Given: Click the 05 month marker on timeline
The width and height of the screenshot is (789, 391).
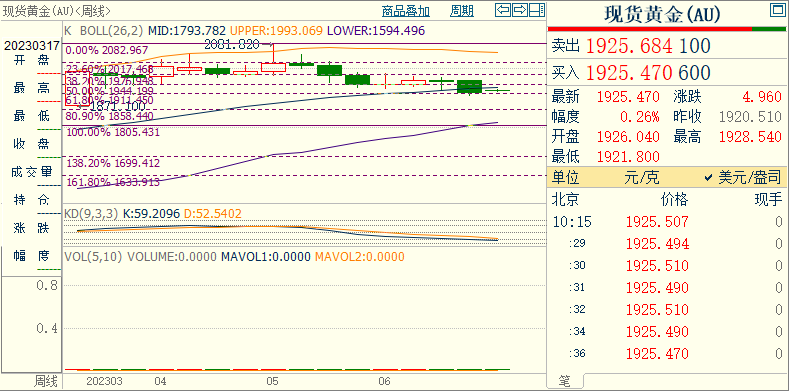Looking at the screenshot, I should click(273, 381).
